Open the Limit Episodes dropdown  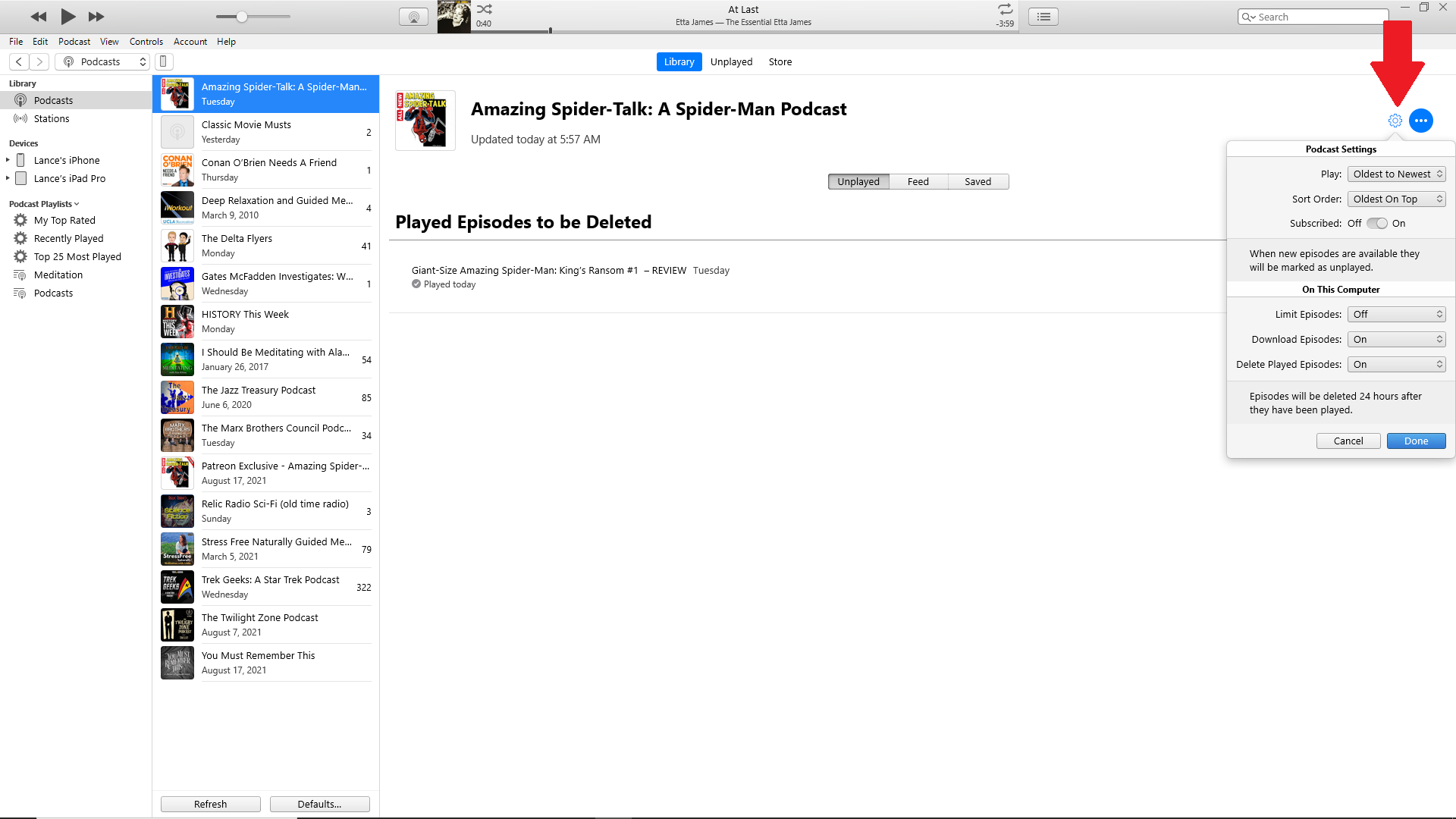[1397, 314]
